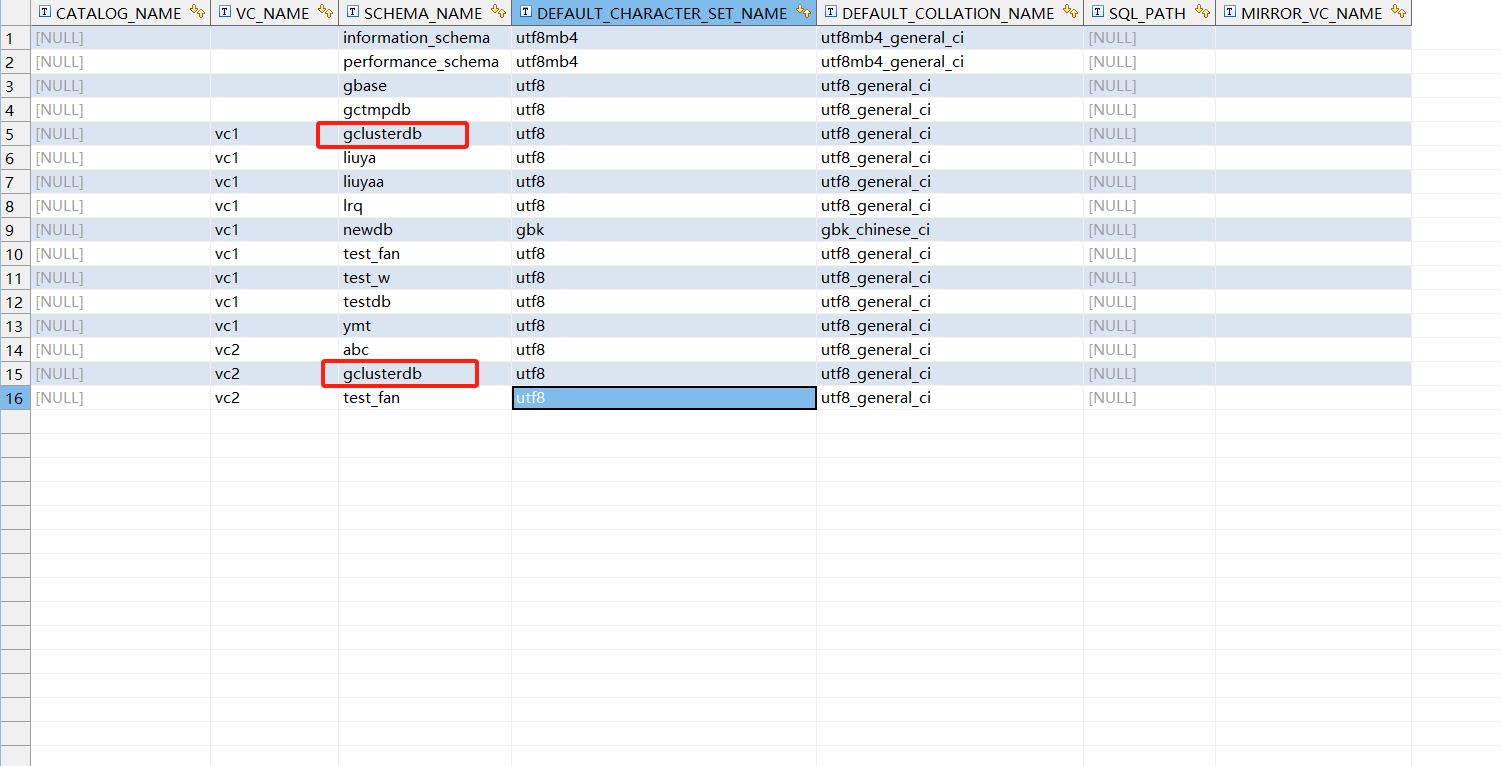Click the liuyaa schema cell
This screenshot has width=1501, height=766.
(x=425, y=182)
